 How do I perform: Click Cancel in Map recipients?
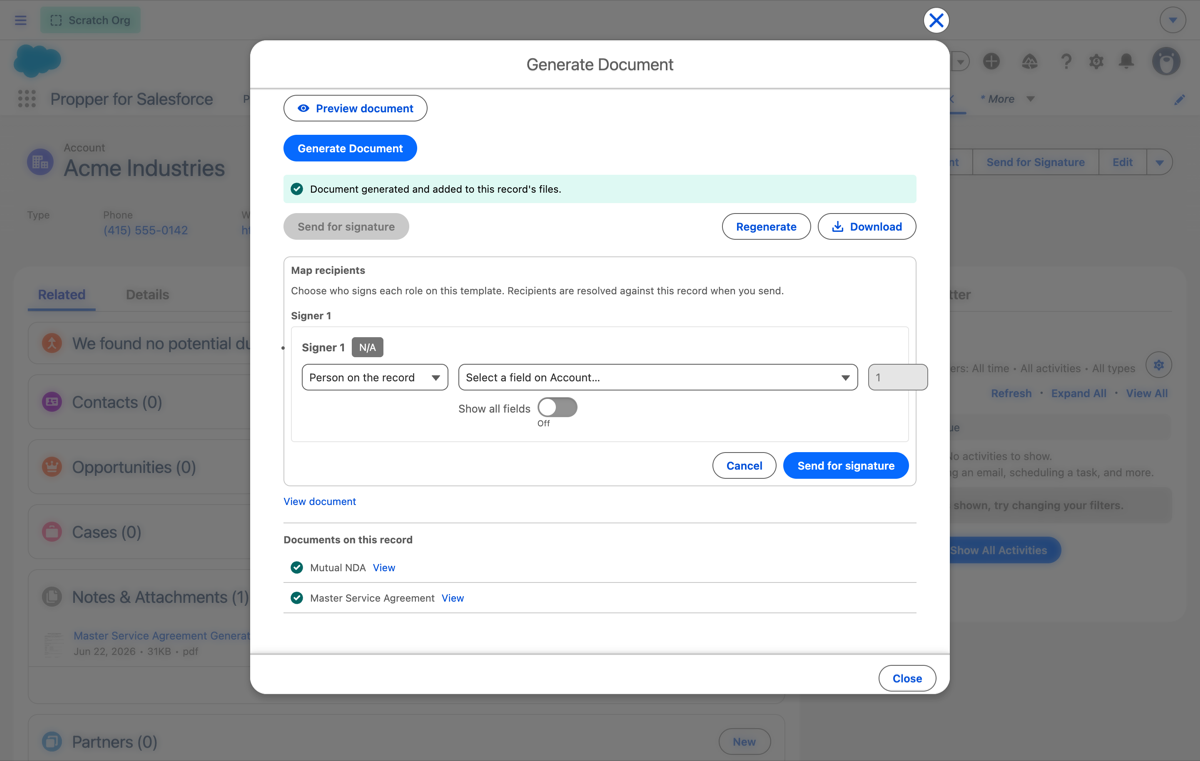(744, 465)
